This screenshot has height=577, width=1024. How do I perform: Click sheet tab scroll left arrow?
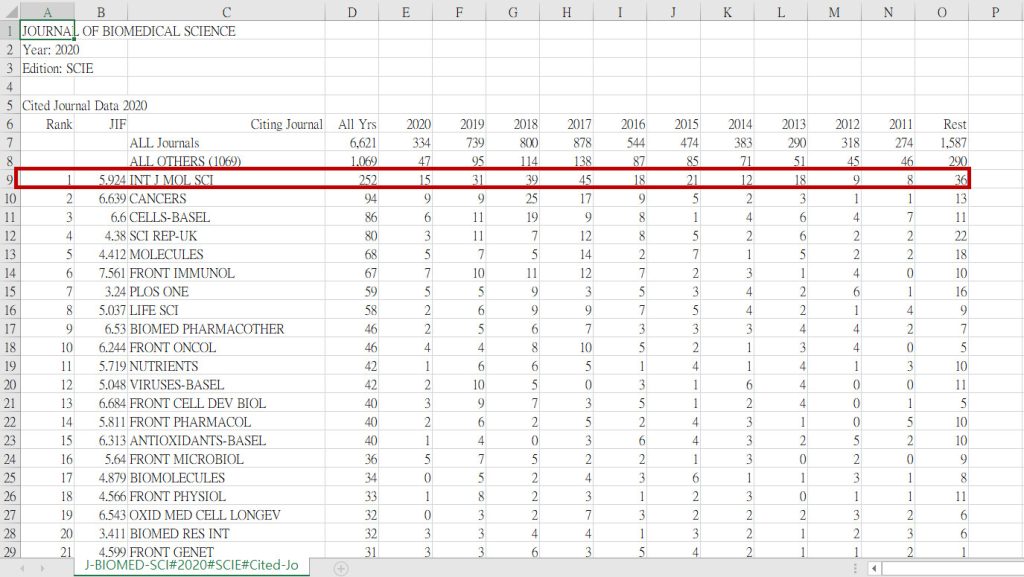pyautogui.click(x=22, y=569)
